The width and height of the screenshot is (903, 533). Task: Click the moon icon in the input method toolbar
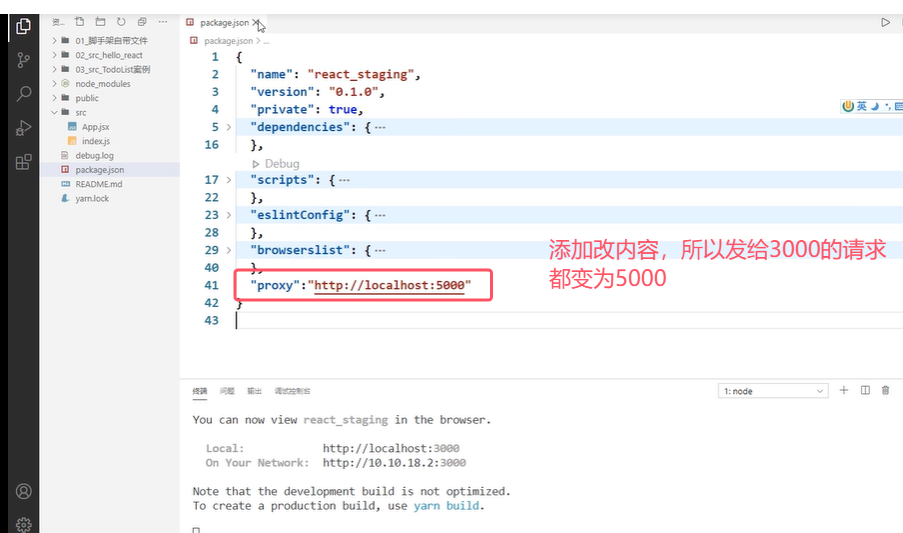(x=875, y=106)
